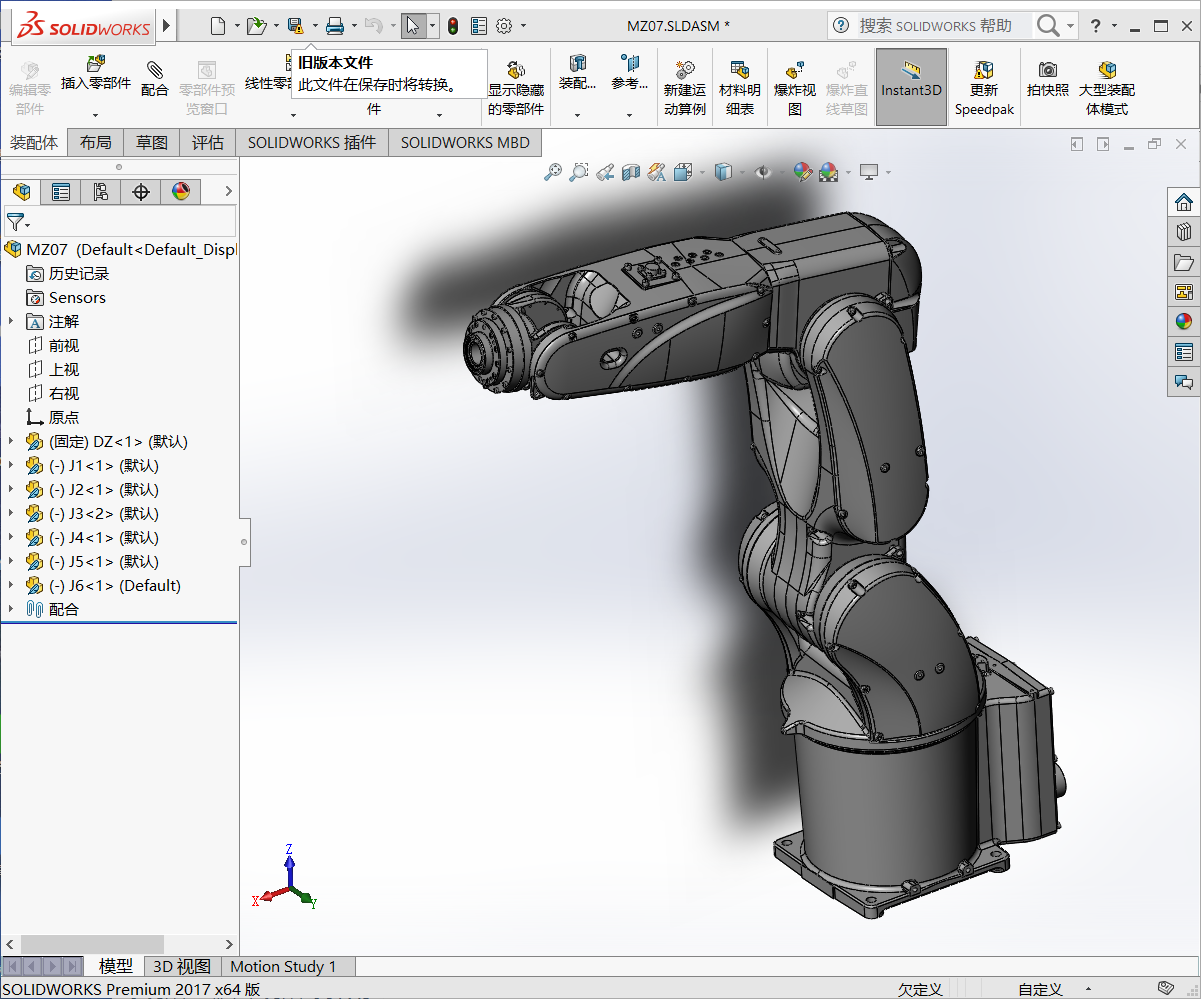The width and height of the screenshot is (1201, 999).
Task: Select the Zoom to Fit icon
Action: (553, 172)
